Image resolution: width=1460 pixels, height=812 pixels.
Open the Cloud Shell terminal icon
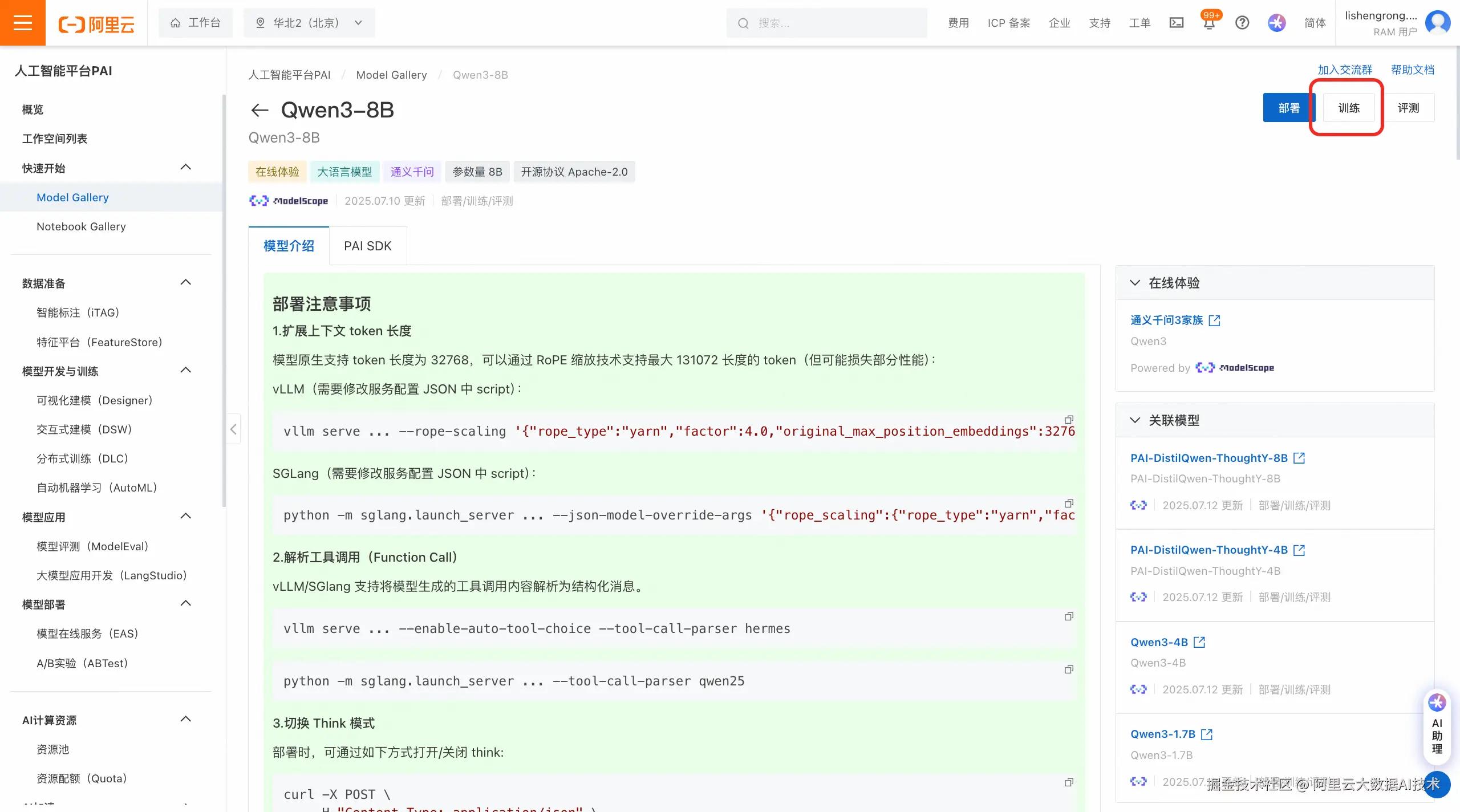click(1176, 23)
